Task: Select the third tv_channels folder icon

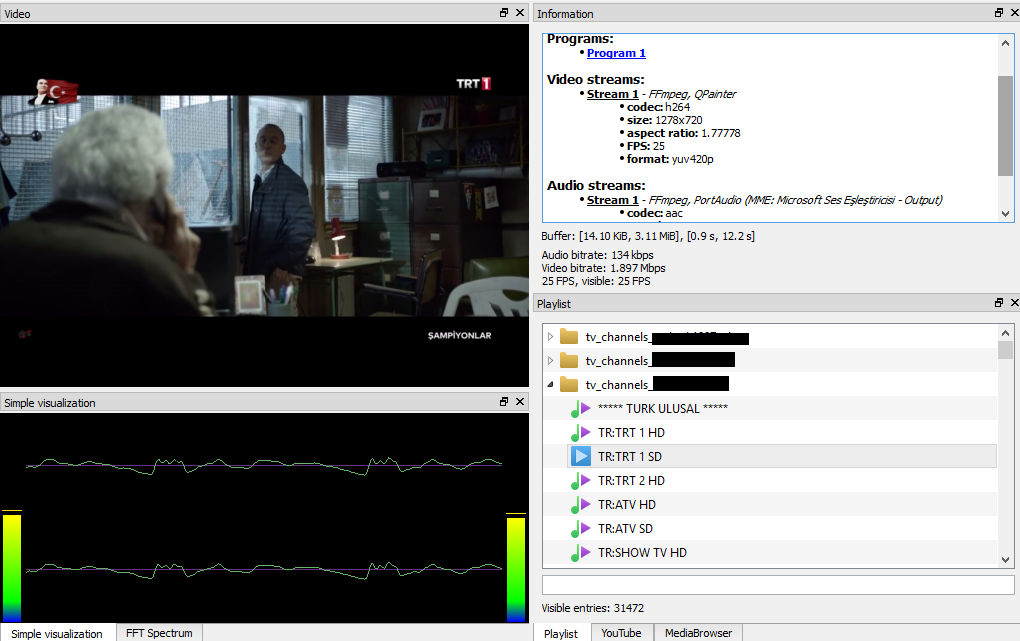Action: [x=569, y=385]
